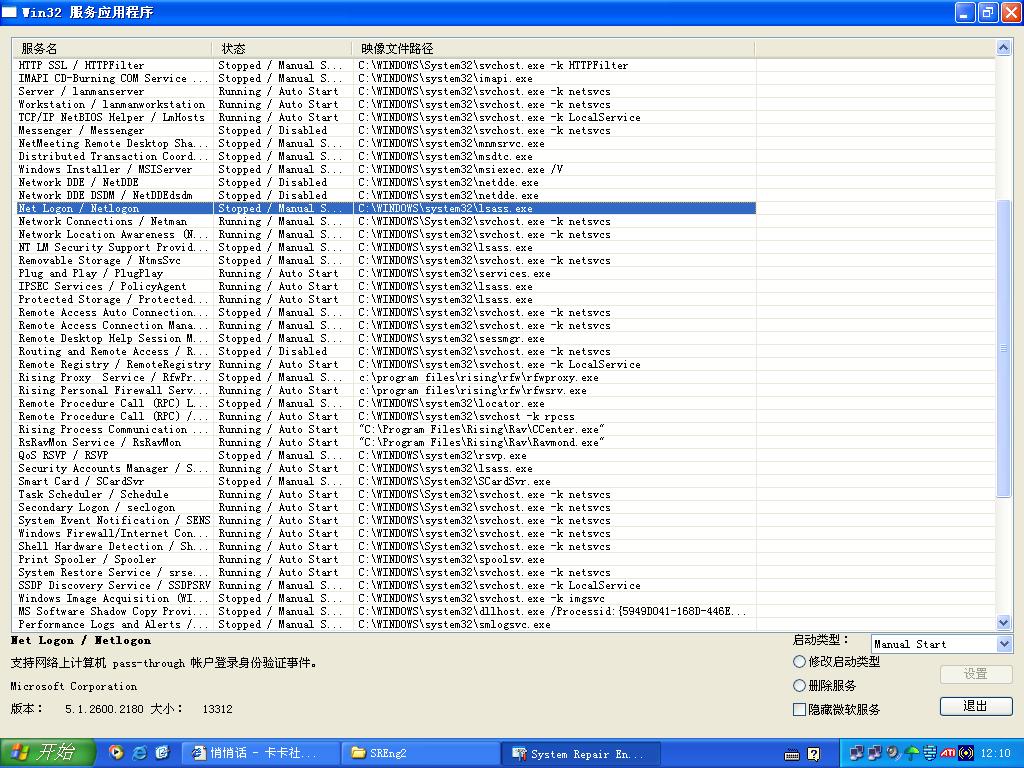Select the Secondary Logon / seclogon row
This screenshot has height=768, width=1024.
coord(385,507)
